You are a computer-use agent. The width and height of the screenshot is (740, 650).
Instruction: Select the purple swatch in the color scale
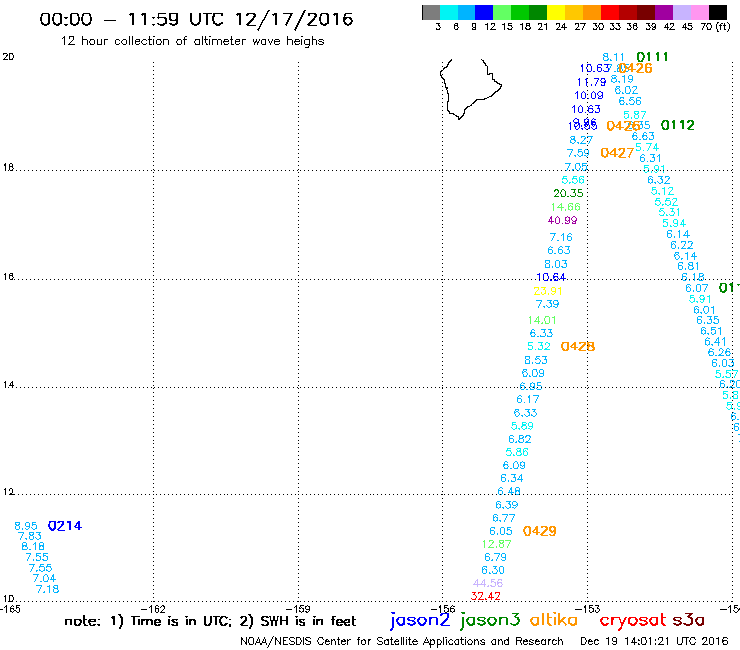coord(663,12)
